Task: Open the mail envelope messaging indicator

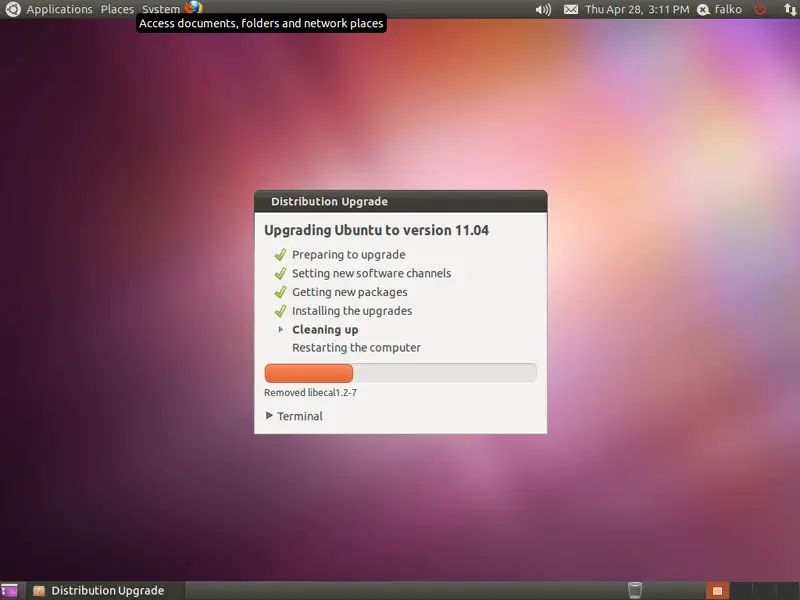Action: tap(570, 9)
